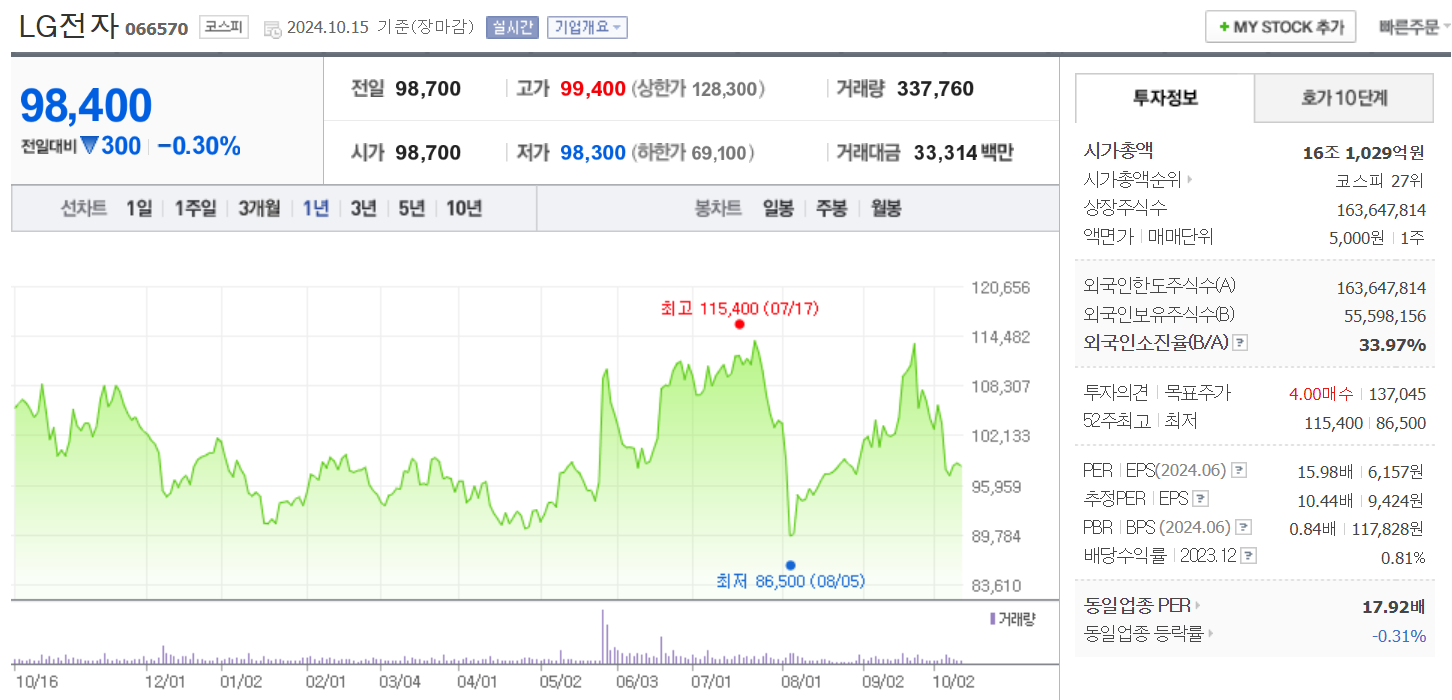The height and width of the screenshot is (700, 1452).
Task: Click the investment opinion 4.00매수
Action: tap(1321, 394)
